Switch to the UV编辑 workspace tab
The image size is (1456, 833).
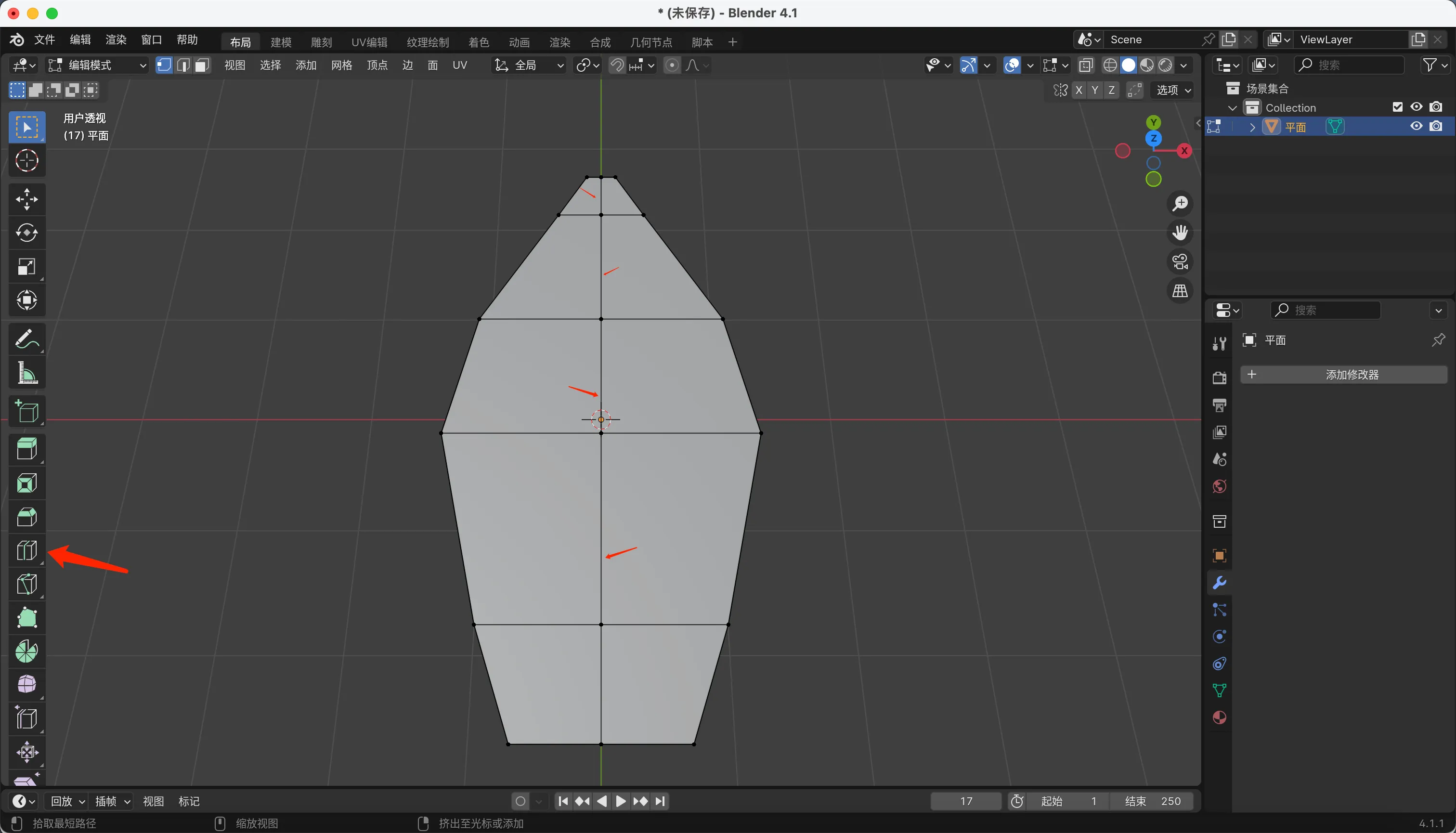point(369,42)
